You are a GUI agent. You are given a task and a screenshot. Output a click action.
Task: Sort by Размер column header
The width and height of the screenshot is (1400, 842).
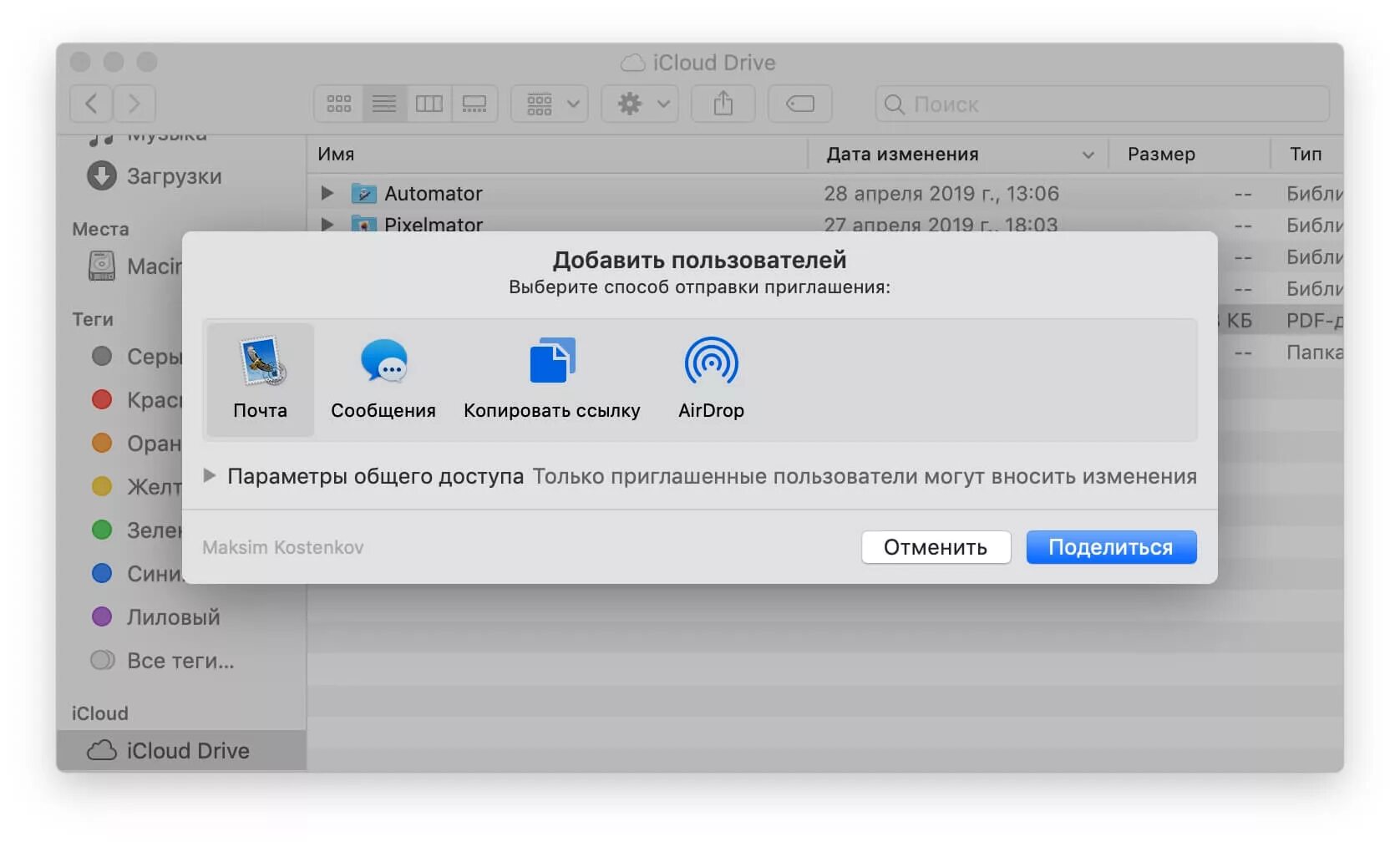(1189, 155)
